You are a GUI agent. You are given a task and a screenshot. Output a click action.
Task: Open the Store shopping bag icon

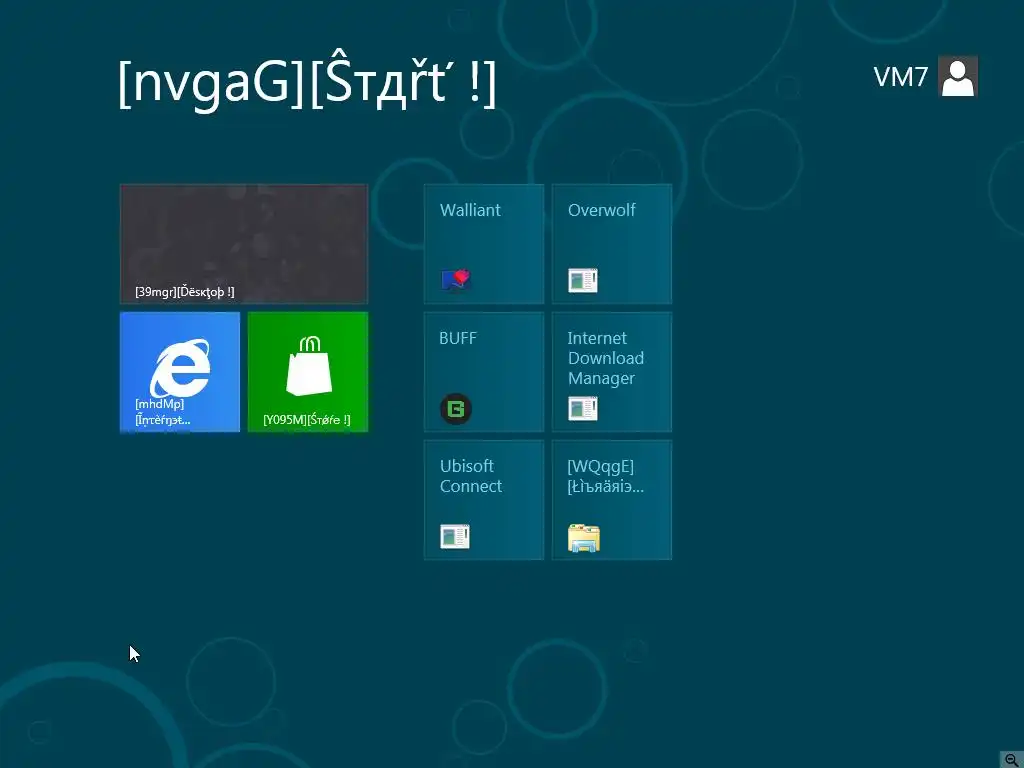click(x=309, y=366)
